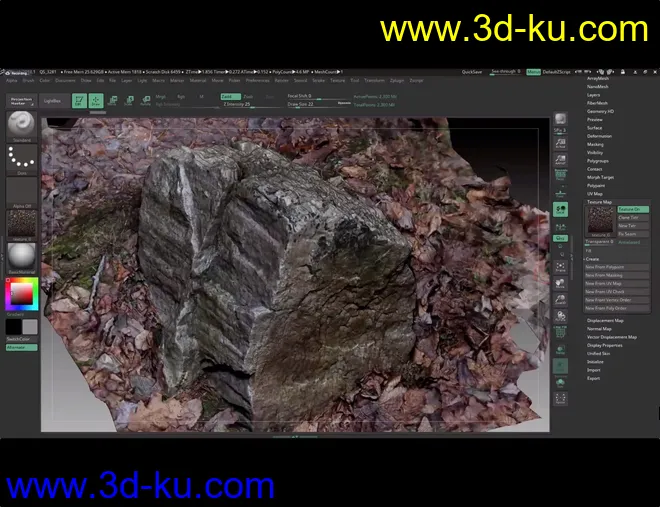The height and width of the screenshot is (507, 660).
Task: Toggle the green Qxyz rotation button
Action: [560, 238]
